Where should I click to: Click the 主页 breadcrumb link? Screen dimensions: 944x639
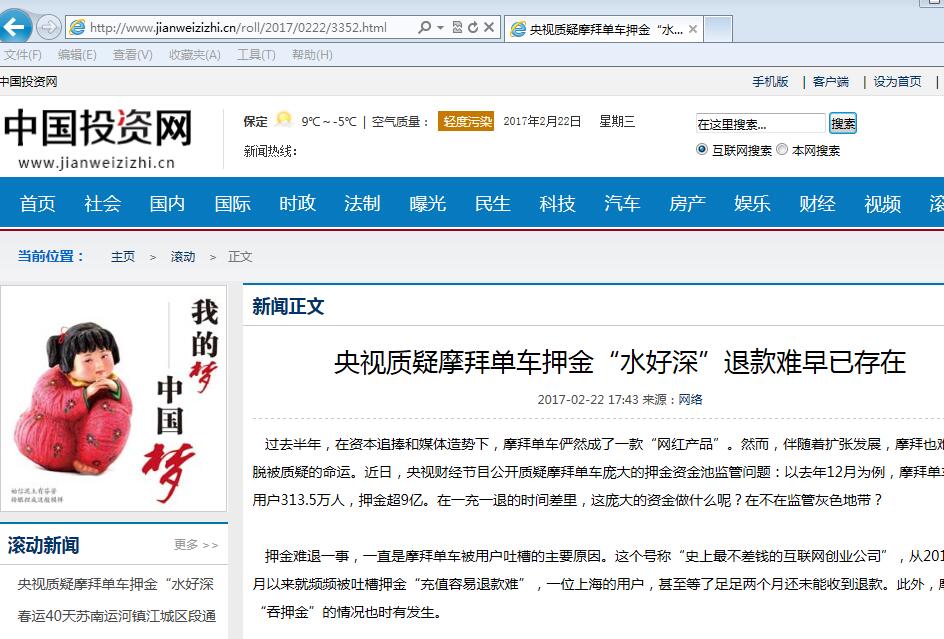(x=123, y=257)
